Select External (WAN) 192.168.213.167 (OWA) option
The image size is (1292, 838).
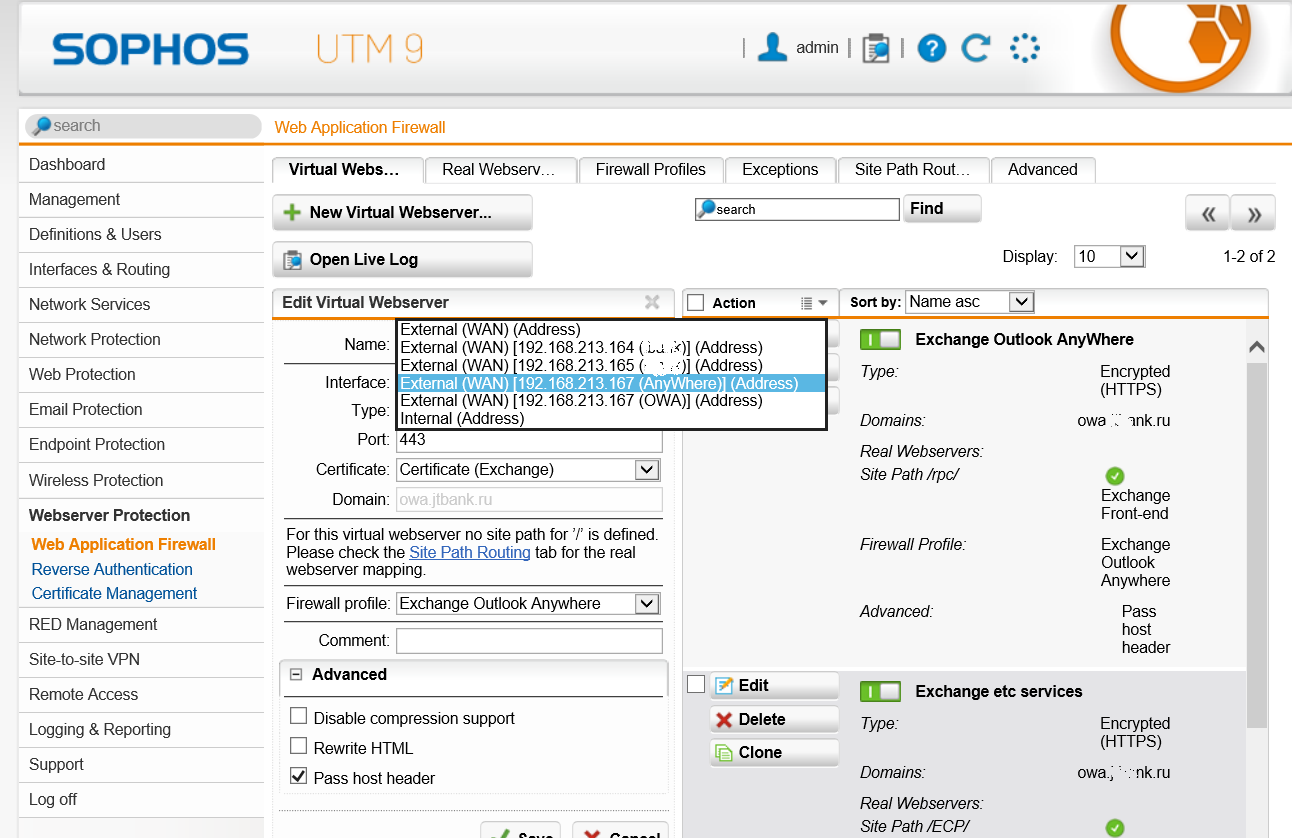click(612, 401)
